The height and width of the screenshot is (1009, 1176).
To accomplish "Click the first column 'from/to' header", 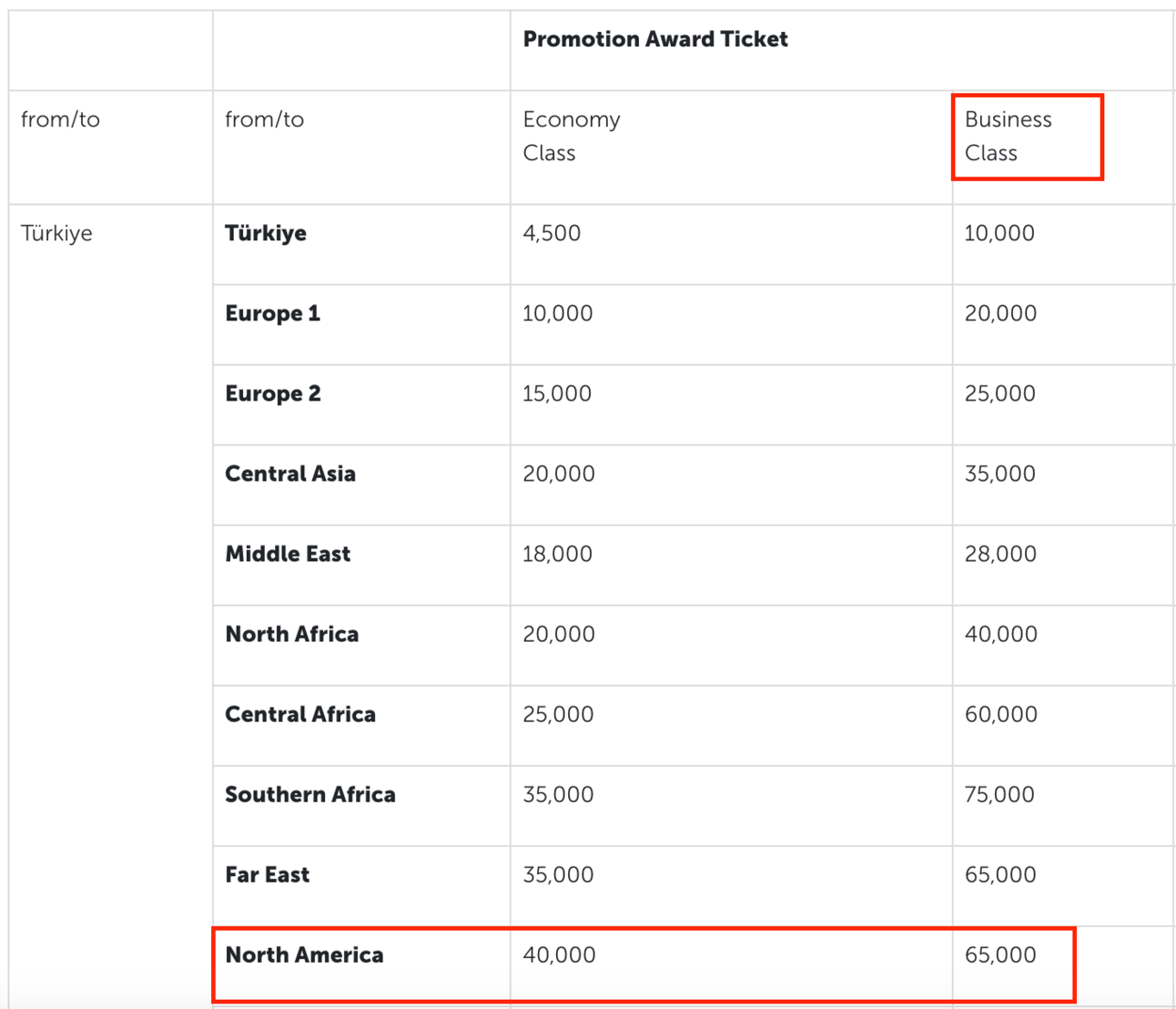I will coord(60,119).
